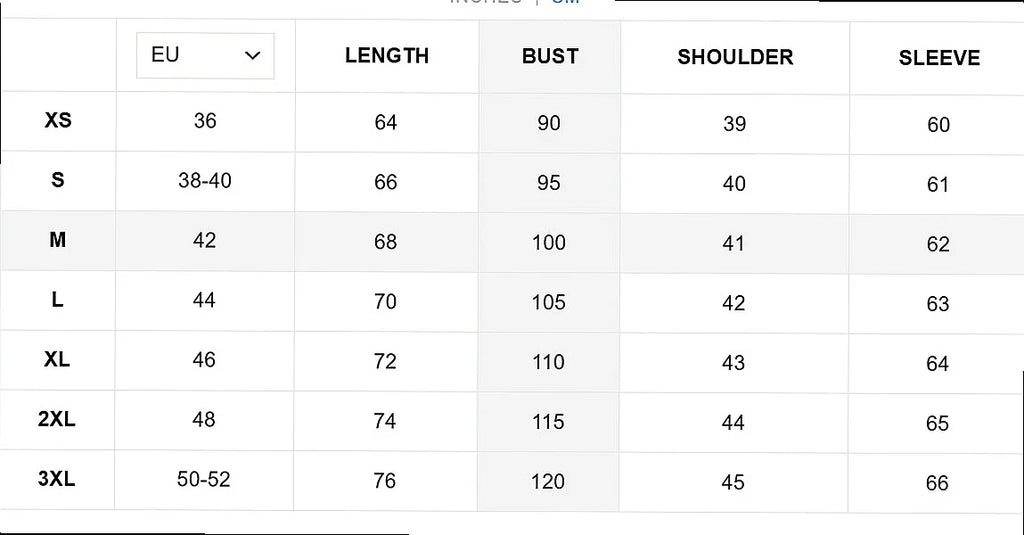Click sleeve value 66 in 3XL row

[x=937, y=483]
